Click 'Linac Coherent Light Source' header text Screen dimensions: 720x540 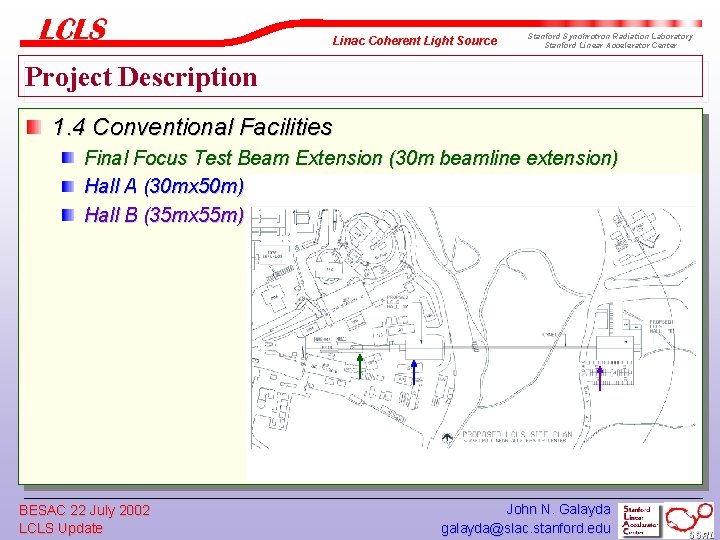click(415, 41)
